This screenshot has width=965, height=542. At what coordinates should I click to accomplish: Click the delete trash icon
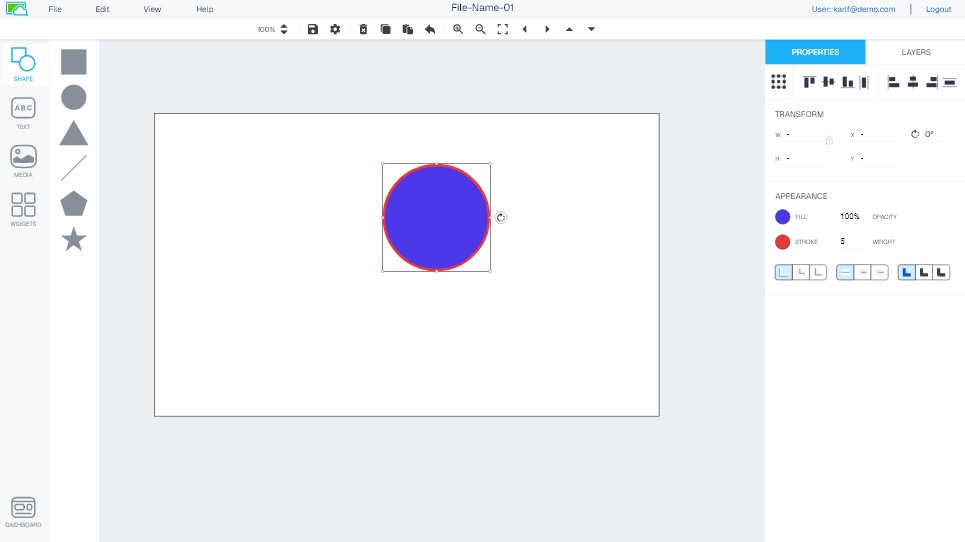tap(363, 29)
